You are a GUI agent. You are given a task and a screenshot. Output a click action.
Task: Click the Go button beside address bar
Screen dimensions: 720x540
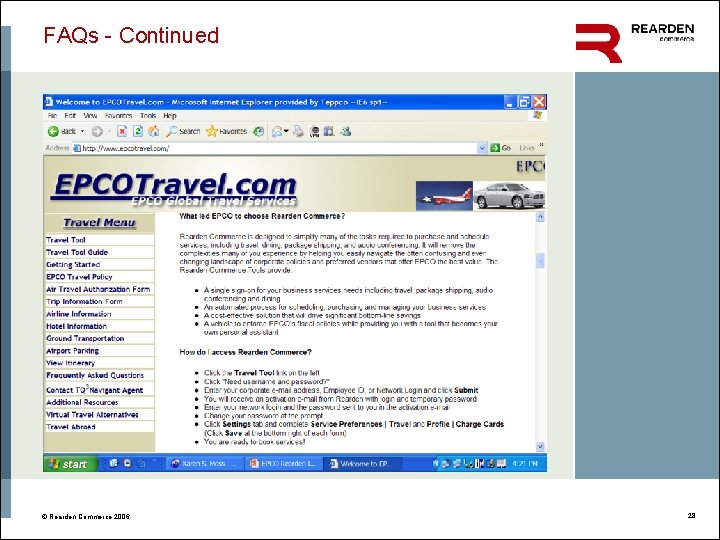[x=501, y=148]
